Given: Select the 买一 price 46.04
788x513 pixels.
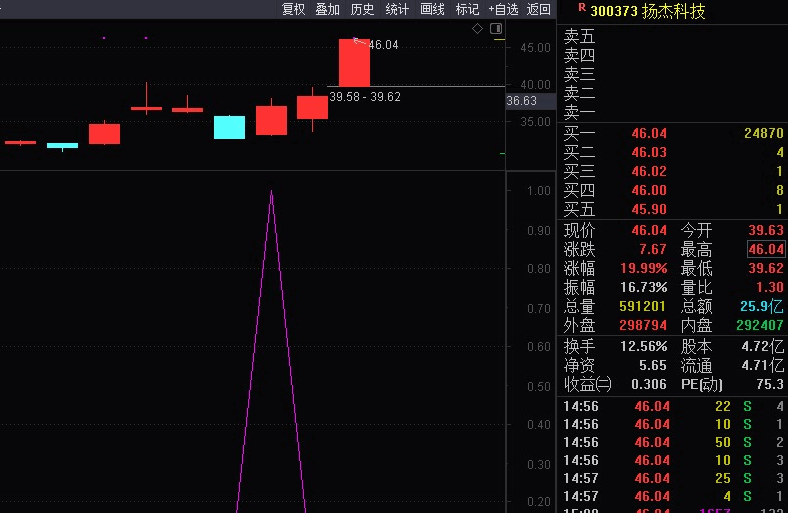Looking at the screenshot, I should (649, 133).
